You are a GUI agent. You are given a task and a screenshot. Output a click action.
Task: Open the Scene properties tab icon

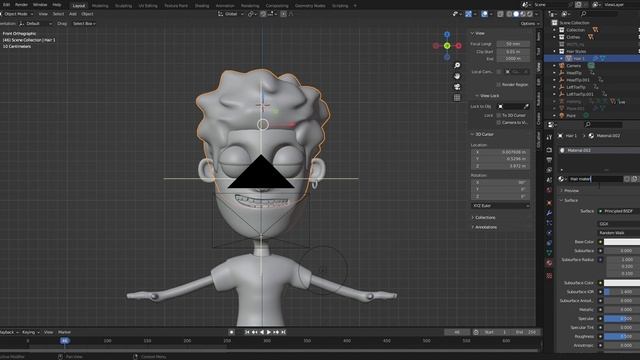[x=549, y=180]
